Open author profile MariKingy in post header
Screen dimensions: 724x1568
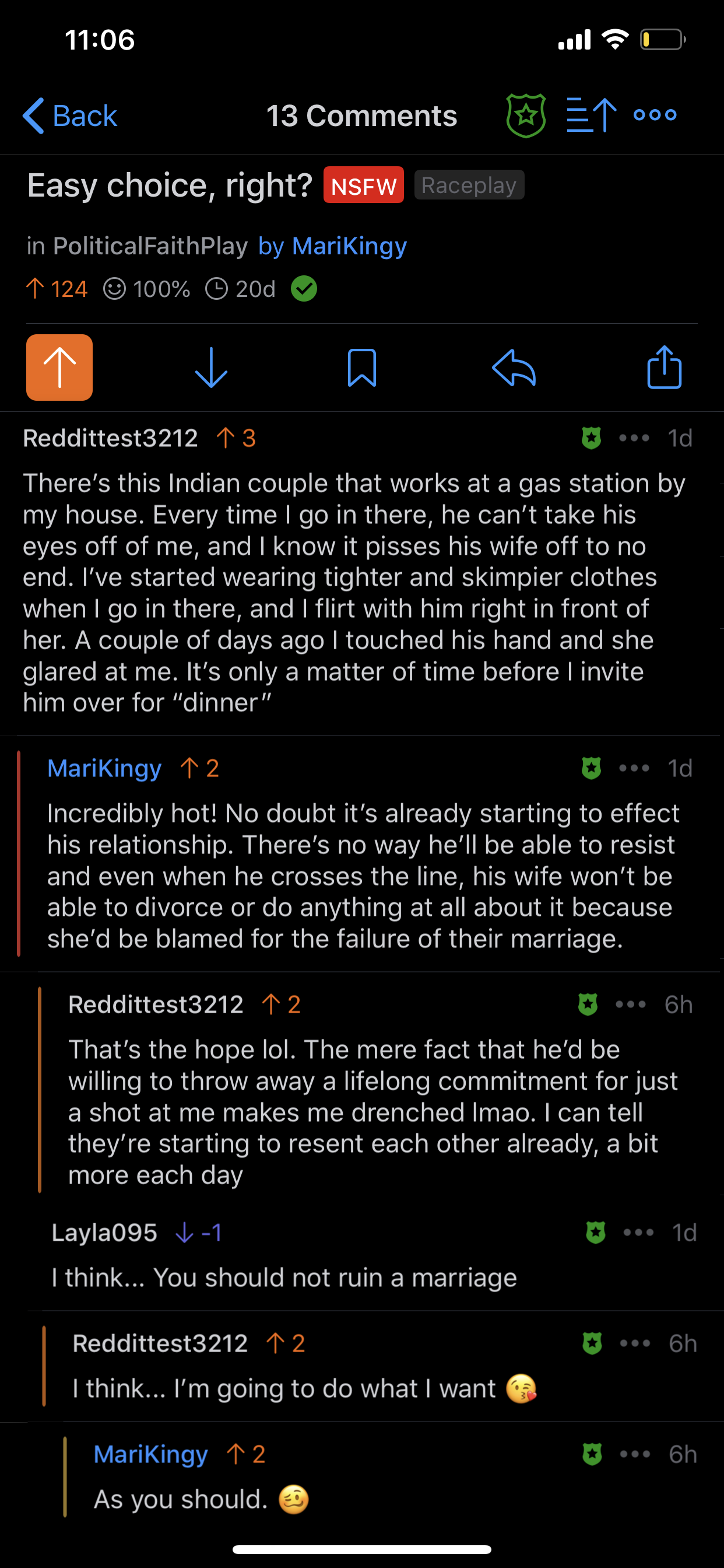[349, 246]
